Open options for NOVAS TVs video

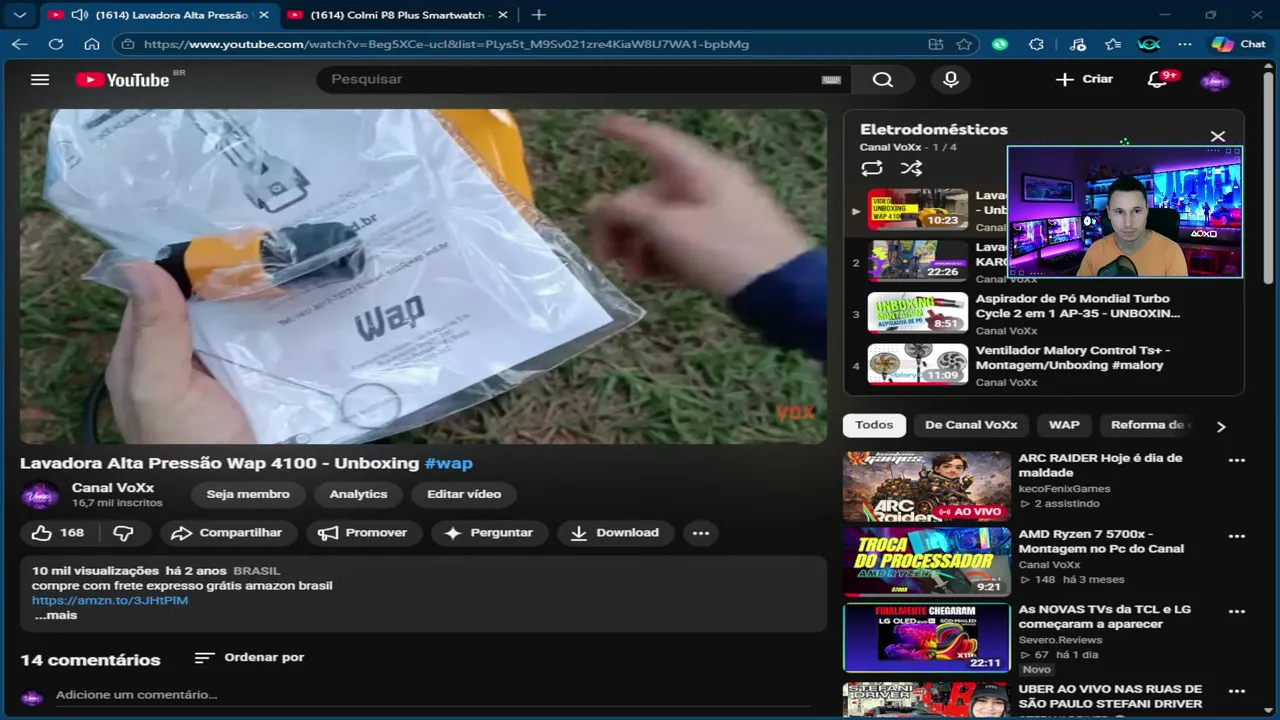pyautogui.click(x=1237, y=611)
